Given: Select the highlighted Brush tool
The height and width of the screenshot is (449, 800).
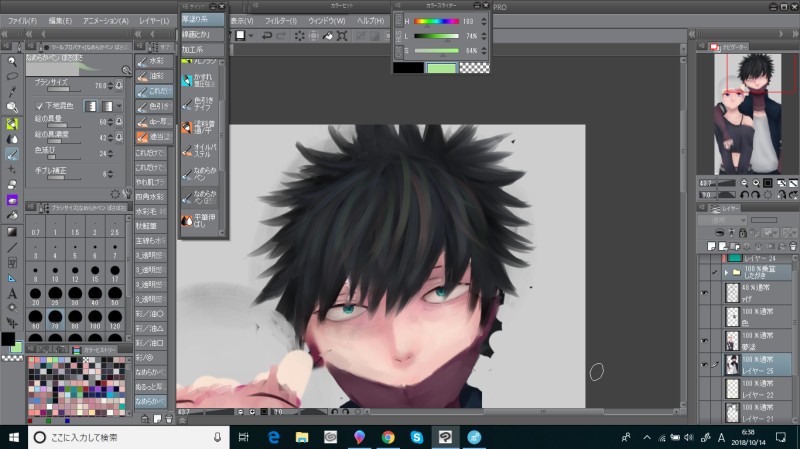Looking at the screenshot, I should (x=12, y=154).
